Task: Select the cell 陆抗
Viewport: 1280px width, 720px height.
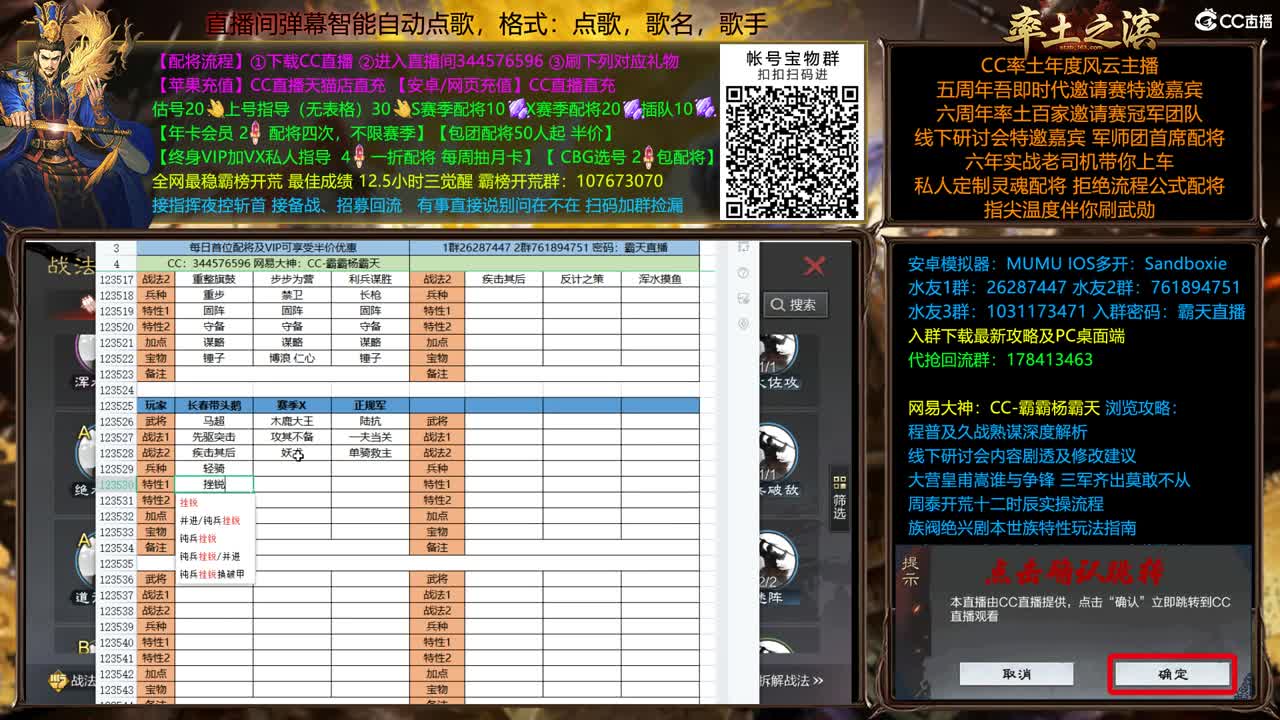Action: (370, 421)
